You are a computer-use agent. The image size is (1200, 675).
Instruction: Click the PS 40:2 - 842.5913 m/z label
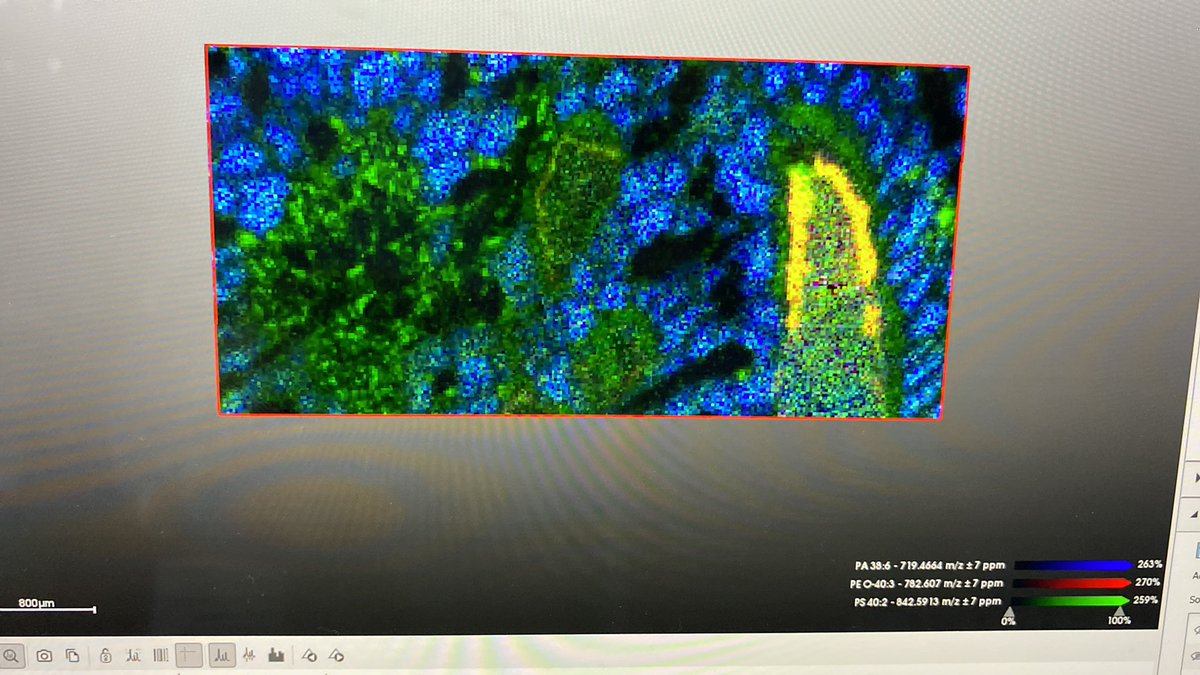coord(928,602)
